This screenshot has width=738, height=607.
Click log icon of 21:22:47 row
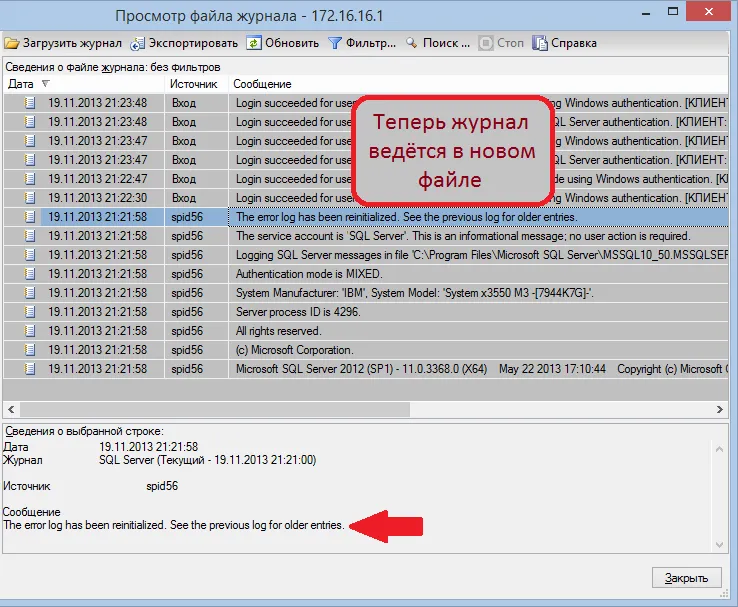click(x=30, y=179)
